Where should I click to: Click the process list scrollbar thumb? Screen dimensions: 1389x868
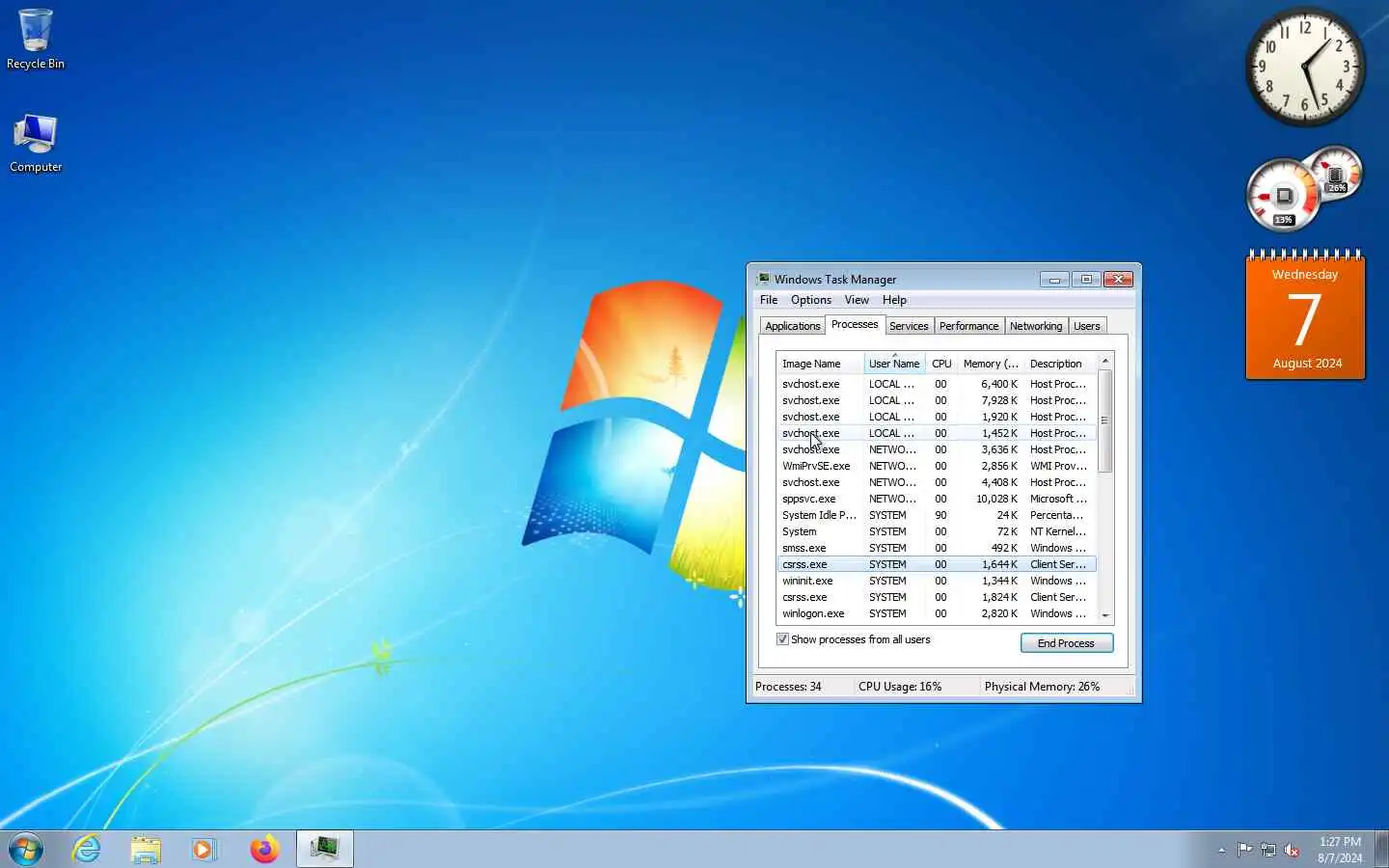pyautogui.click(x=1105, y=420)
